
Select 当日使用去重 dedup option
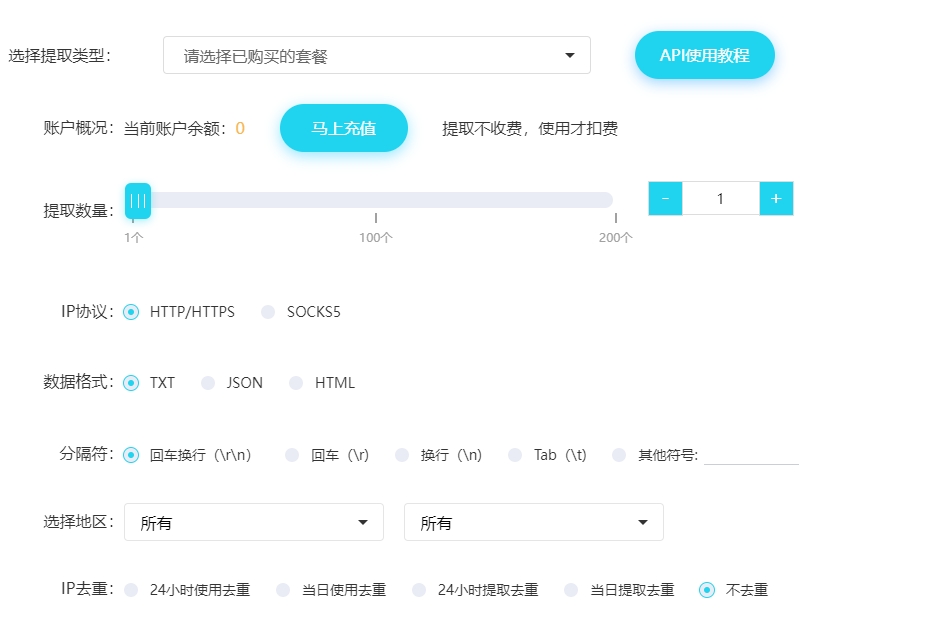pyautogui.click(x=283, y=590)
